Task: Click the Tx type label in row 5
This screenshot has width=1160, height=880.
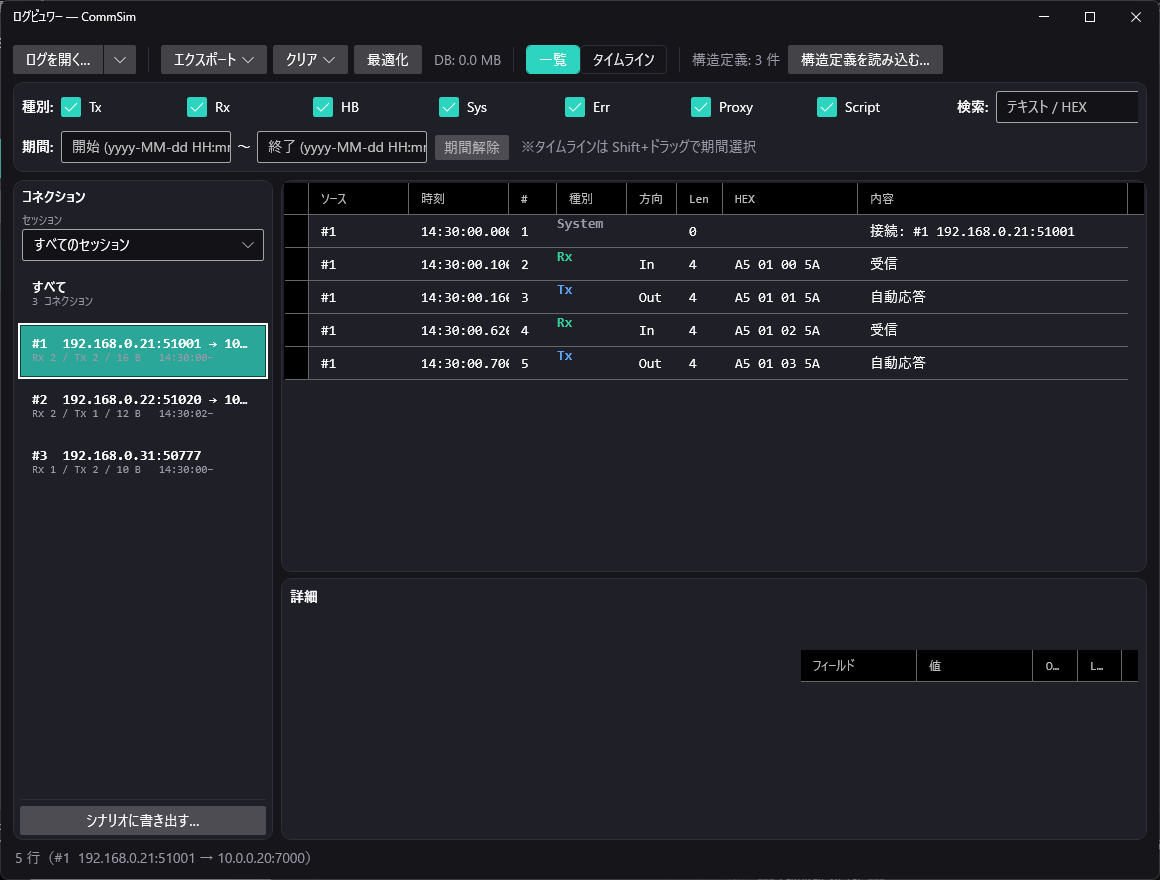Action: coord(564,356)
